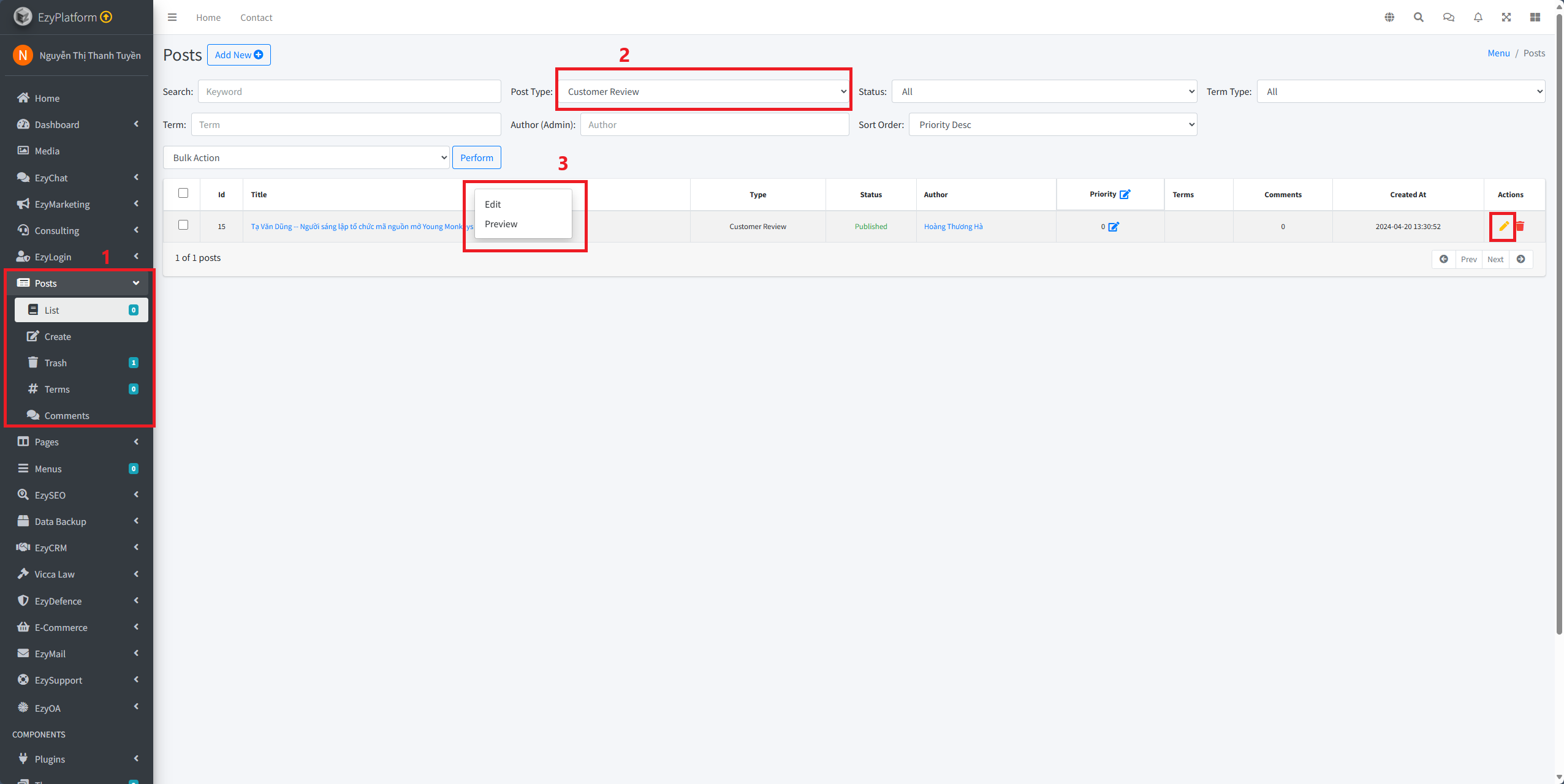This screenshot has height=784, width=1564.
Task: Open Terms under Posts in sidebar
Action: coord(82,389)
